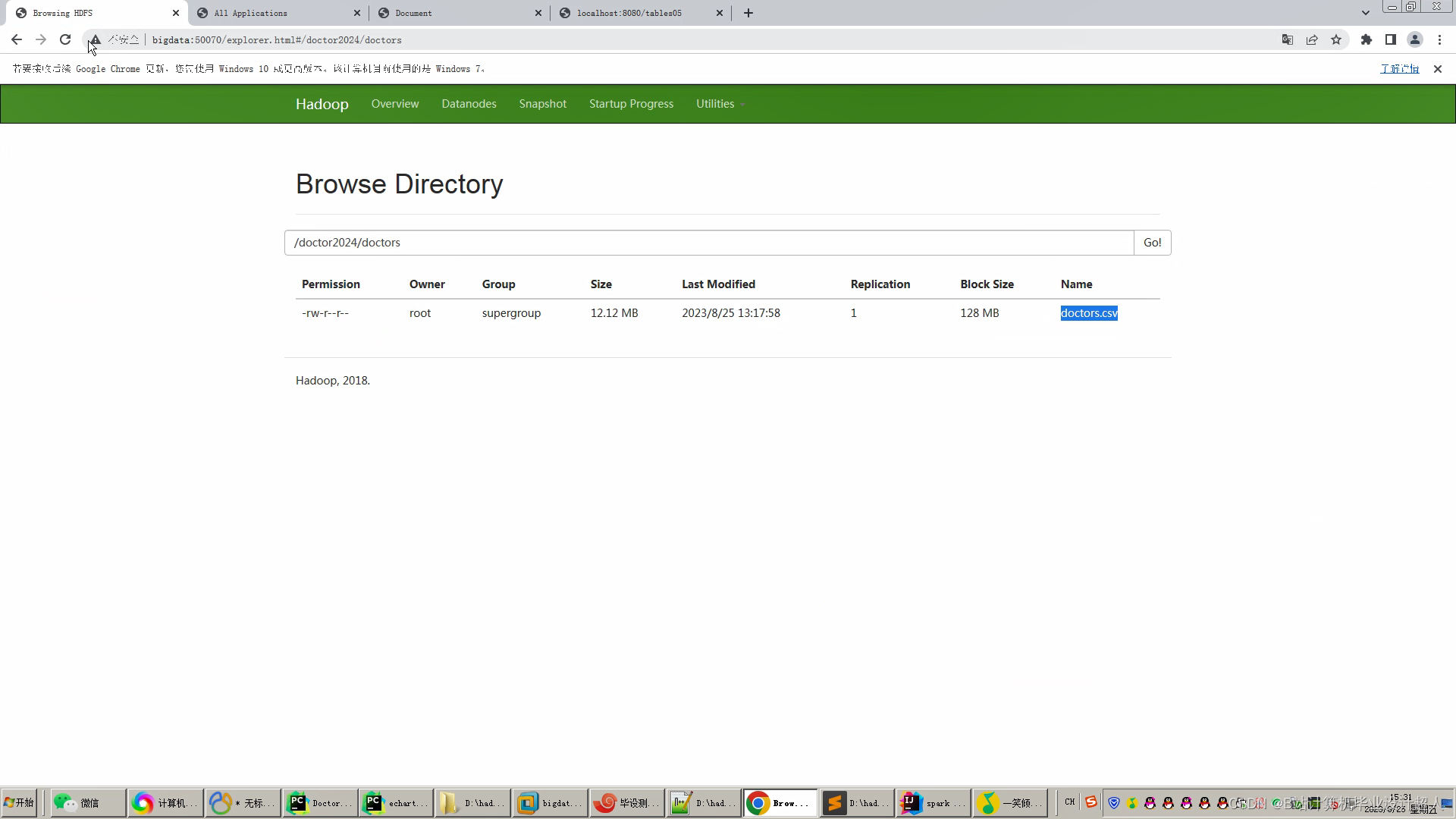Open the Datanodes menu item

tap(469, 104)
